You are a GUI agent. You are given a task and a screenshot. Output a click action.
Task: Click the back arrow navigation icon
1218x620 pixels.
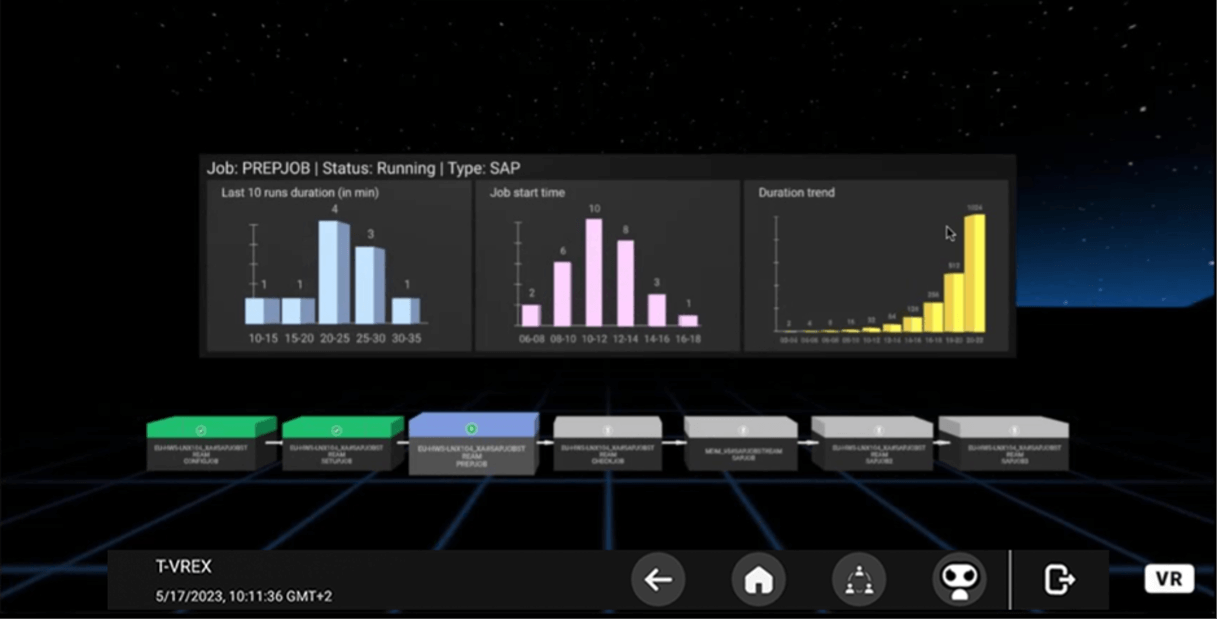(x=658, y=579)
